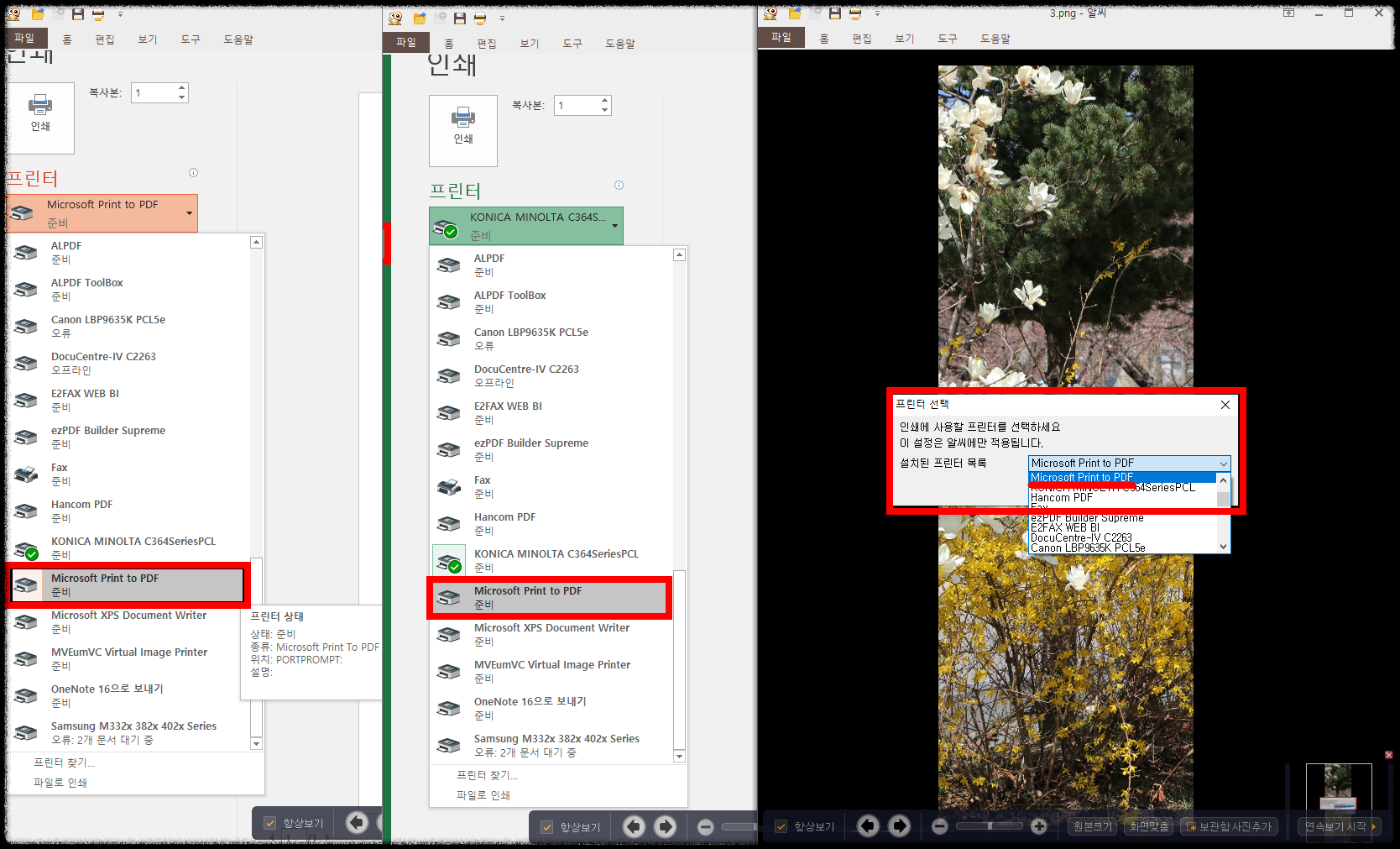Viewport: 1400px width, 849px height.
Task: Click the 원본크기 button in the right window
Action: click(1093, 826)
